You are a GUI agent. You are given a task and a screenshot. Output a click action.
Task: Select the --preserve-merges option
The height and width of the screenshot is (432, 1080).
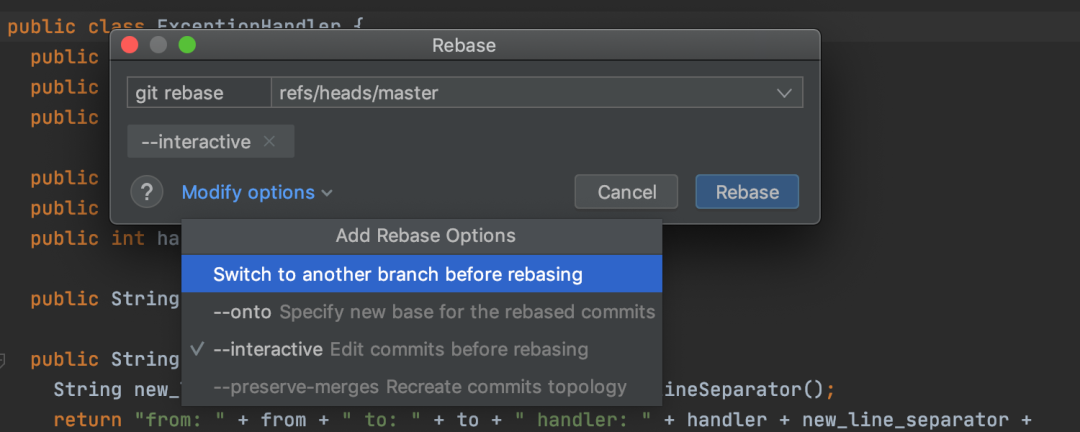(x=419, y=387)
